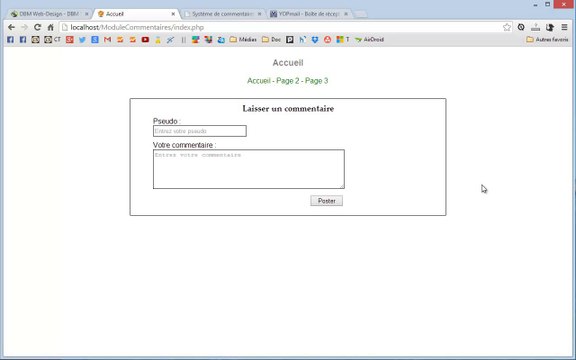
Task: Click the circular extension icon next to the star
Action: point(521,27)
